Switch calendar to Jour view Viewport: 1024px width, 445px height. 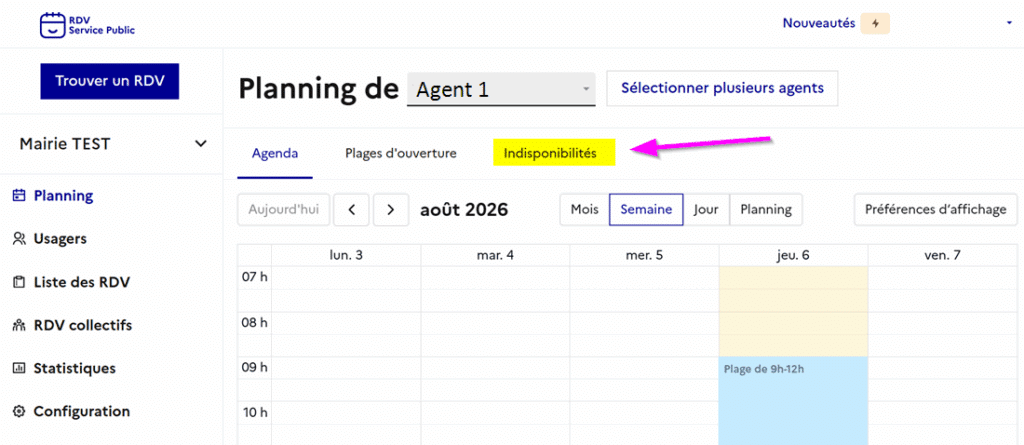click(x=706, y=210)
